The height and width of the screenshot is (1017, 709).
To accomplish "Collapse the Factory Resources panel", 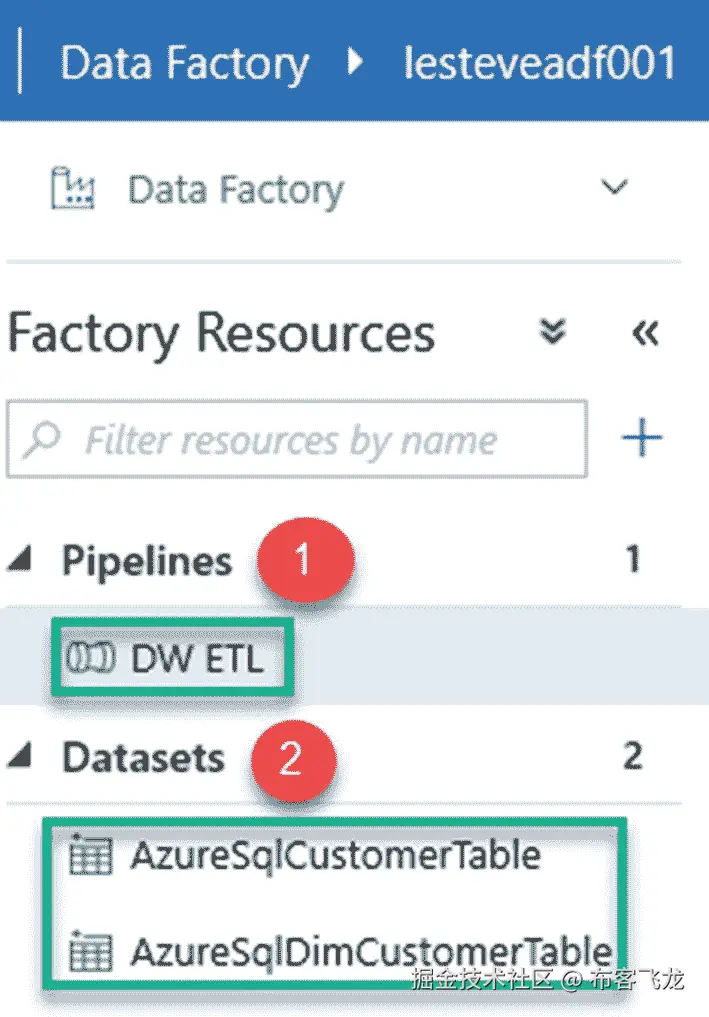I will (x=645, y=333).
